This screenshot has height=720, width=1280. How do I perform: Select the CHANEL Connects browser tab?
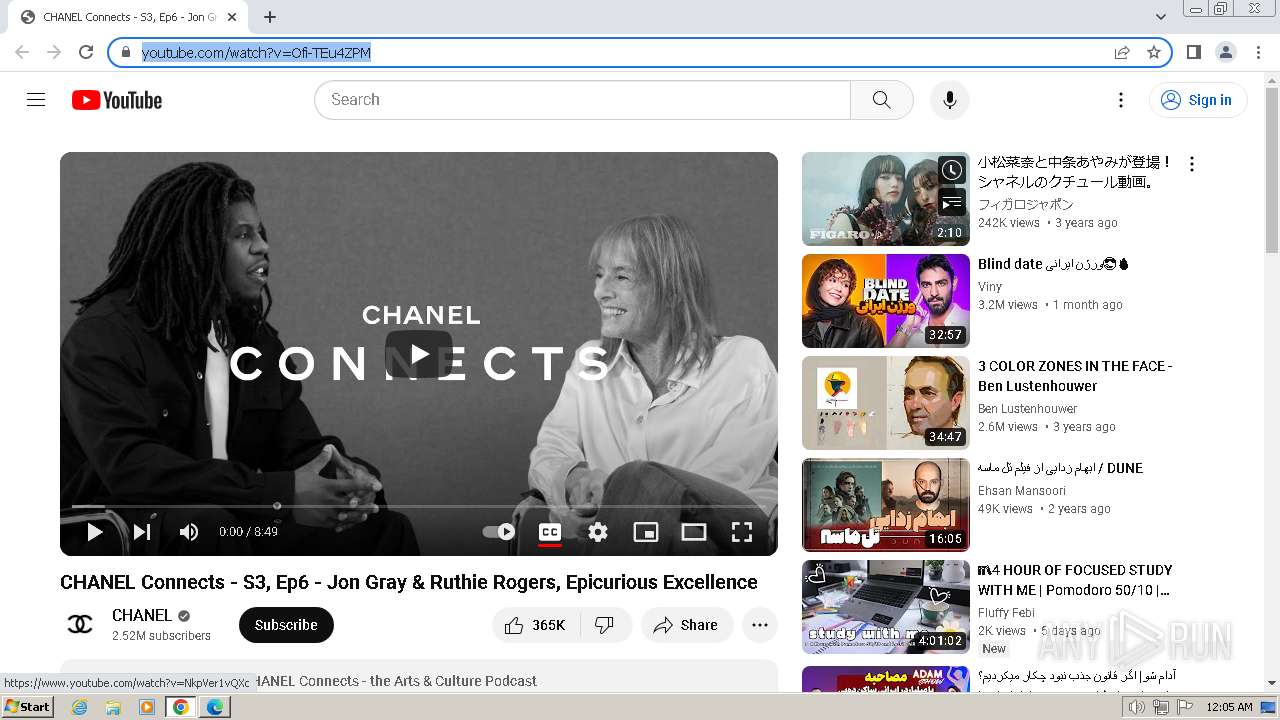coord(128,17)
